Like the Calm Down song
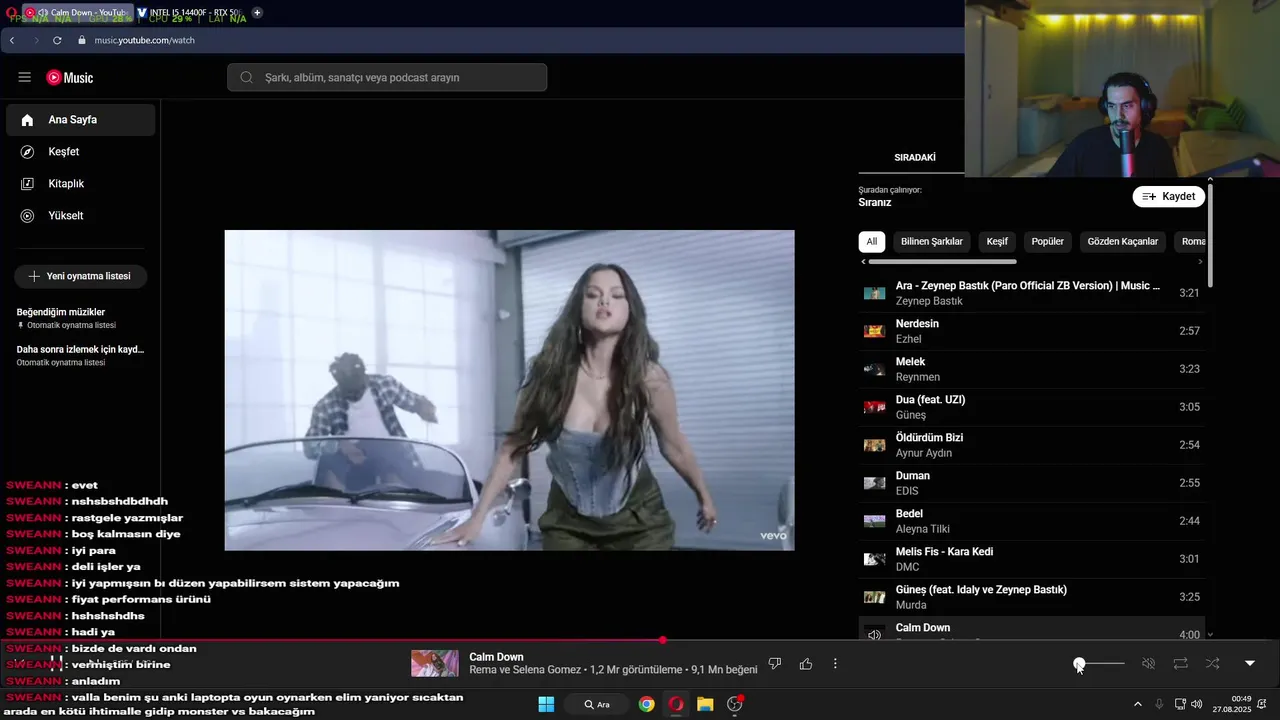The height and width of the screenshot is (720, 1280). pos(806,663)
